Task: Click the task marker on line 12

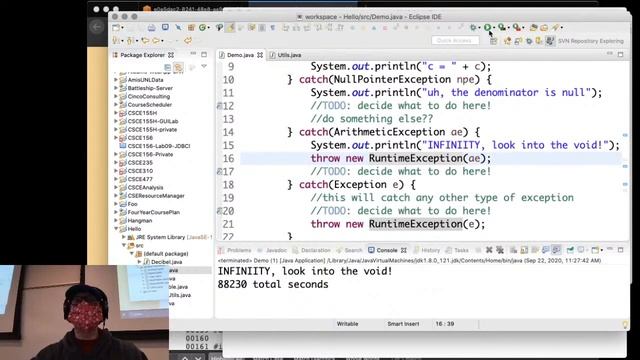Action: pos(219,106)
